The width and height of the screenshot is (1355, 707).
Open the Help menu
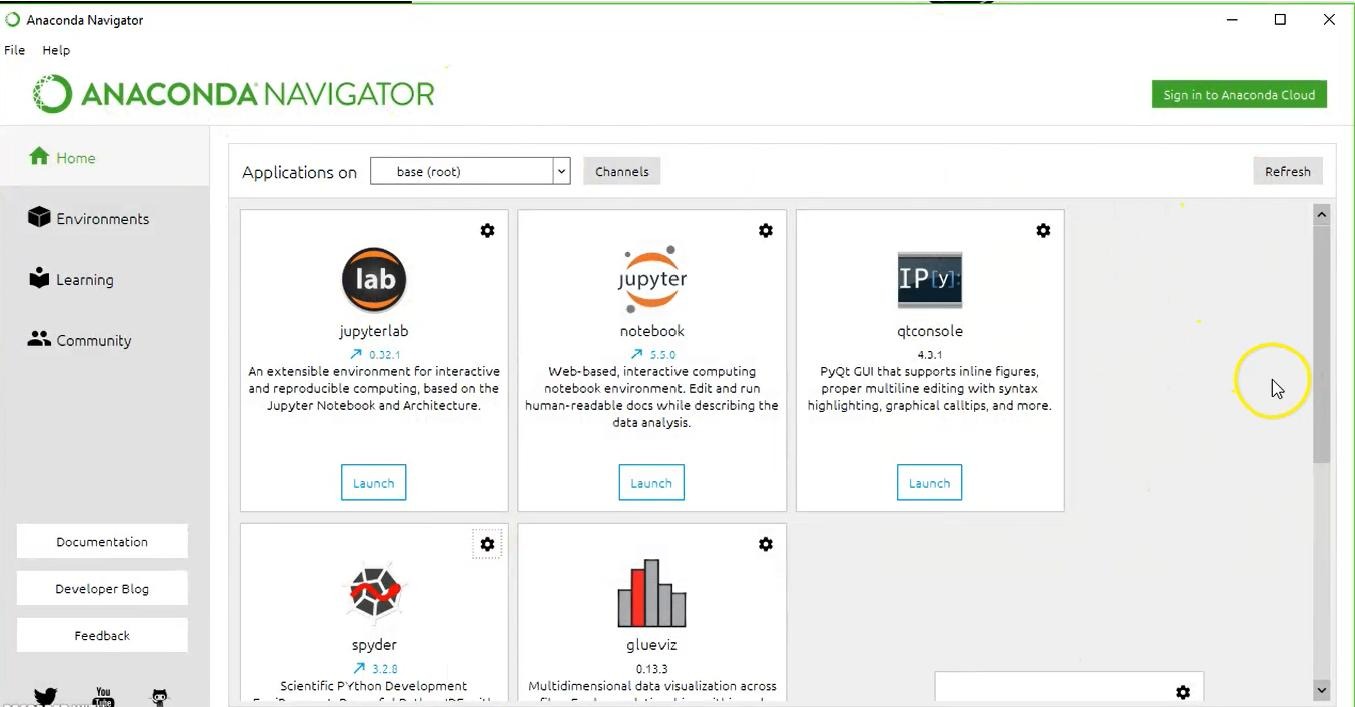tap(56, 50)
